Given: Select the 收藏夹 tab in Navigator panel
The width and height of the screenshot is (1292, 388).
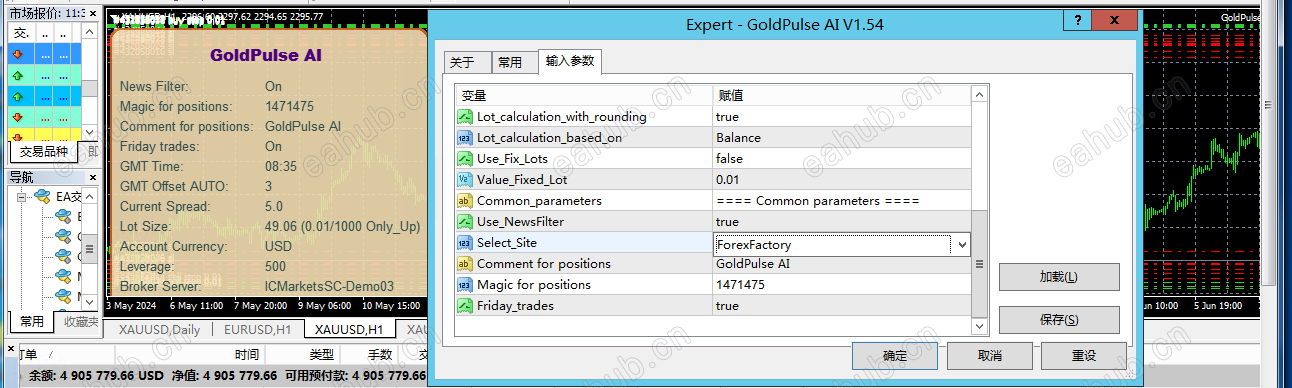Looking at the screenshot, I should point(80,321).
